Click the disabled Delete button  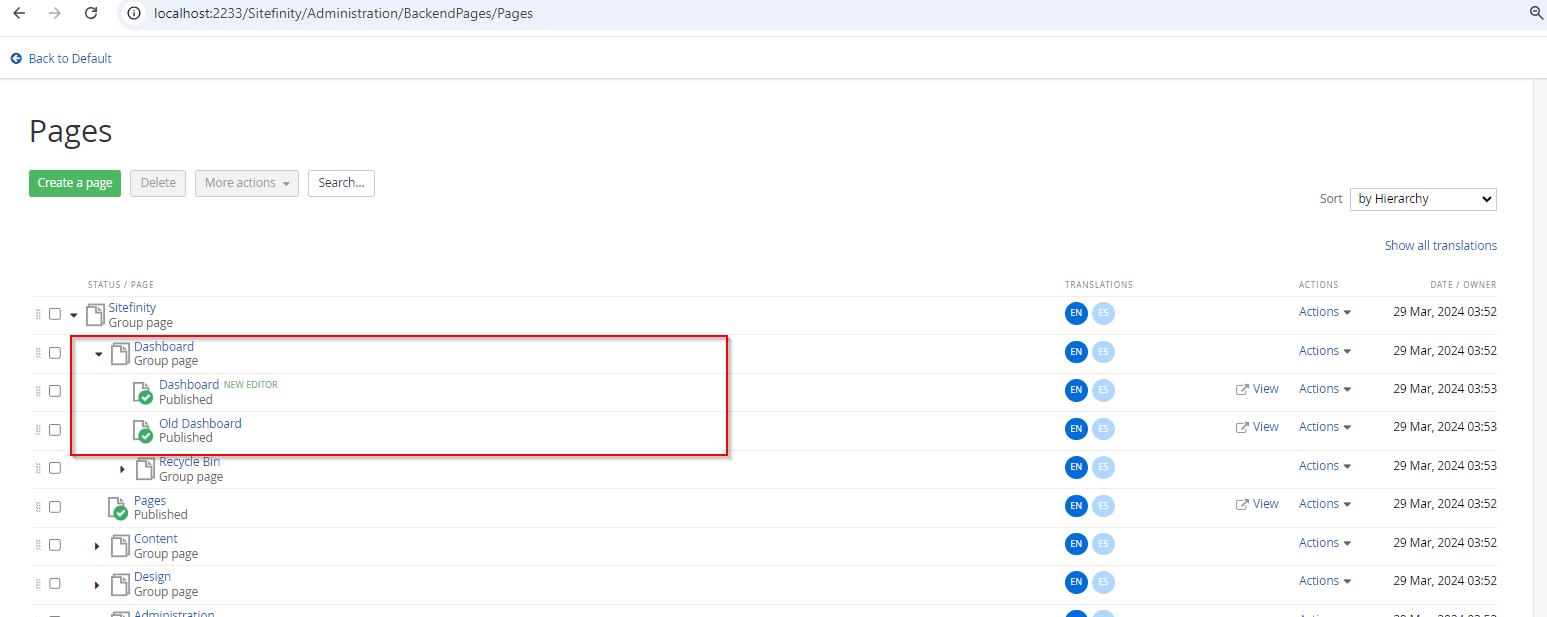click(158, 183)
